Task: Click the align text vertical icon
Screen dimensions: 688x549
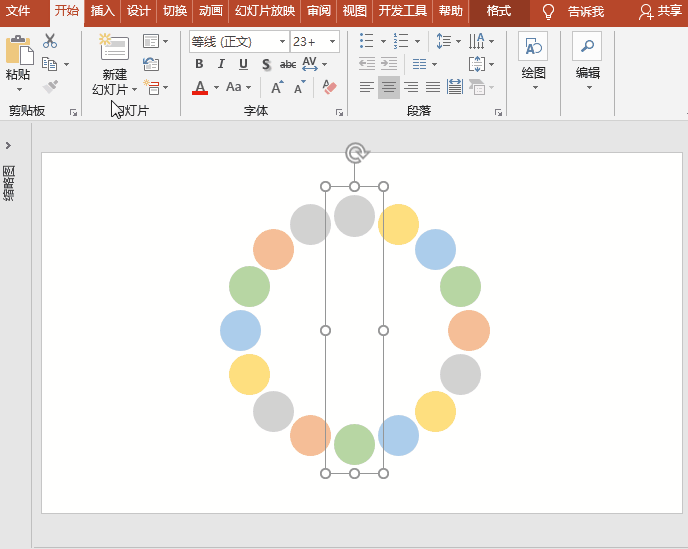Action: [x=477, y=64]
